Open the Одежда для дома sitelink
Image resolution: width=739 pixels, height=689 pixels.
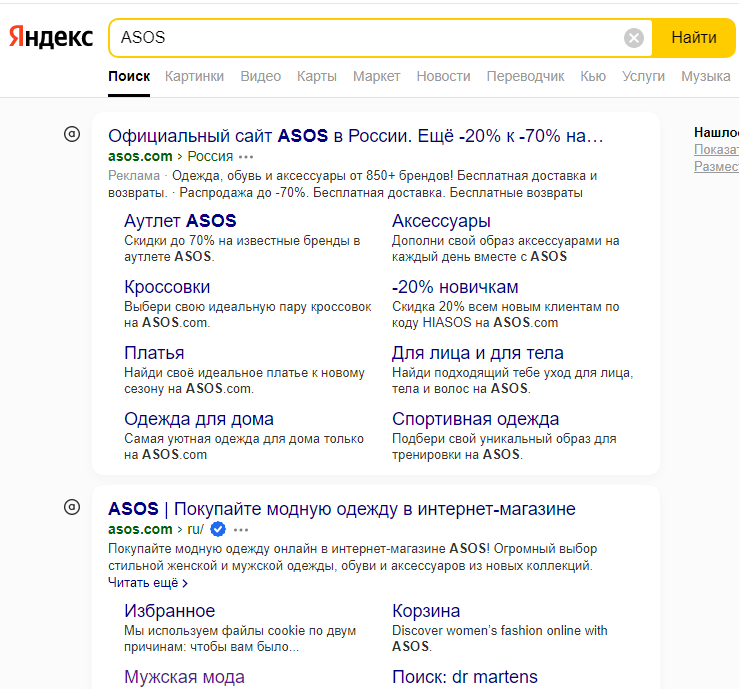coord(199,418)
